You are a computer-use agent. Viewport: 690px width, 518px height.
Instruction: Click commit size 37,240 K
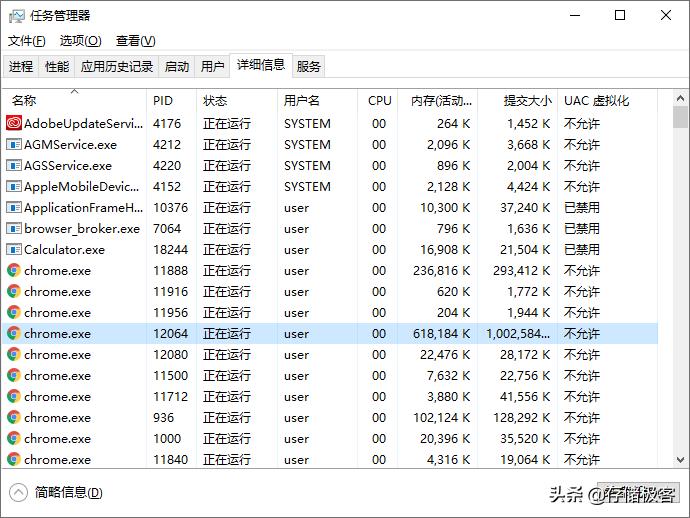point(525,207)
